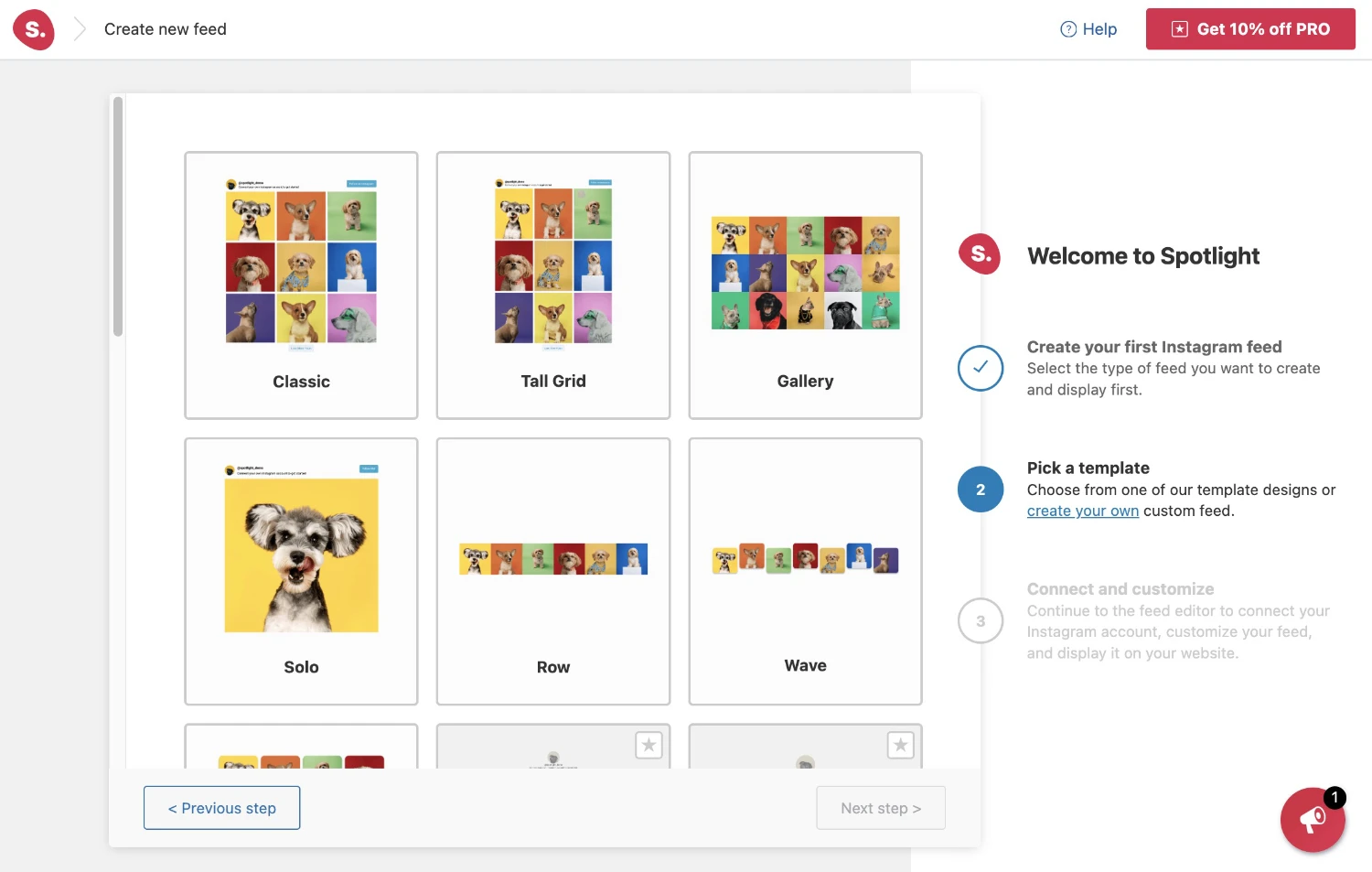Click the completed step checkmark circle

(981, 368)
